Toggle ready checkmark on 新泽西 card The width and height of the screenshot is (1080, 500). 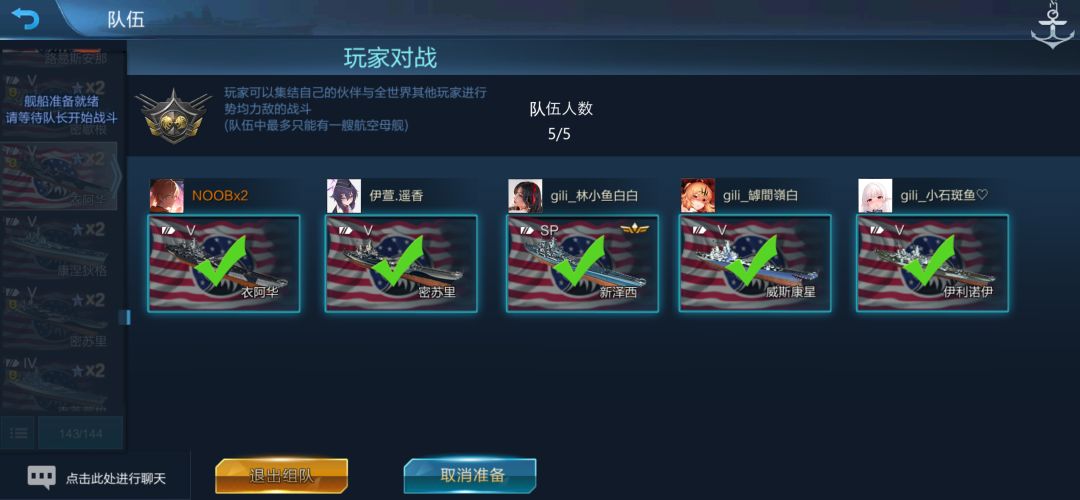click(x=577, y=262)
